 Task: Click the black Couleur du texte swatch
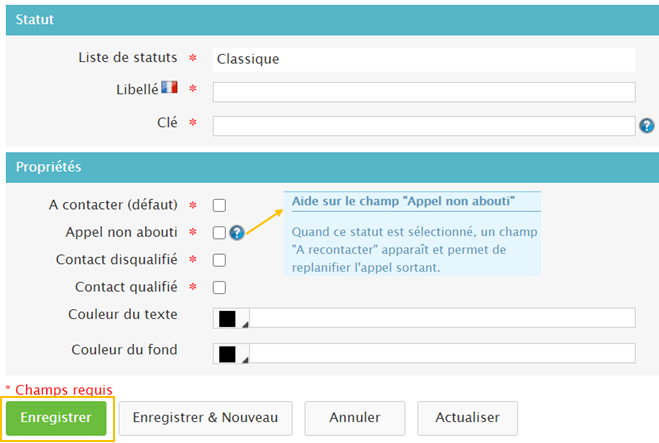pyautogui.click(x=227, y=318)
